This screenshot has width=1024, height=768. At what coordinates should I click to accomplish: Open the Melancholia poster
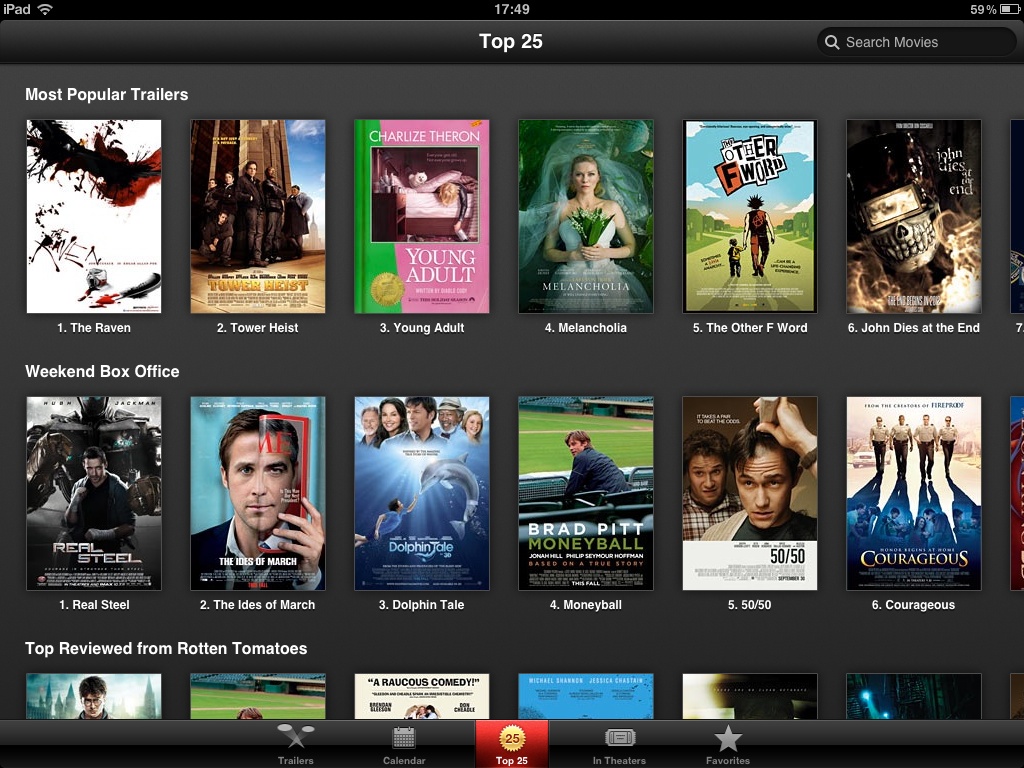[x=586, y=216]
